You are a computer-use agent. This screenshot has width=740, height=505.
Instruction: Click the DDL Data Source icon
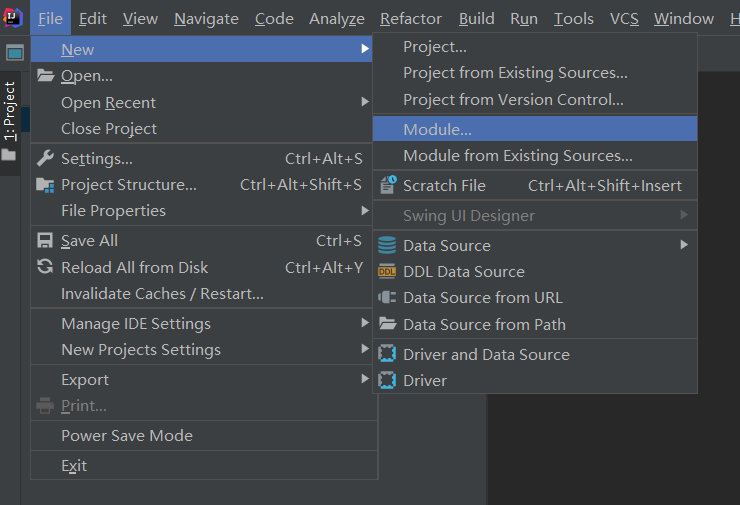[387, 271]
